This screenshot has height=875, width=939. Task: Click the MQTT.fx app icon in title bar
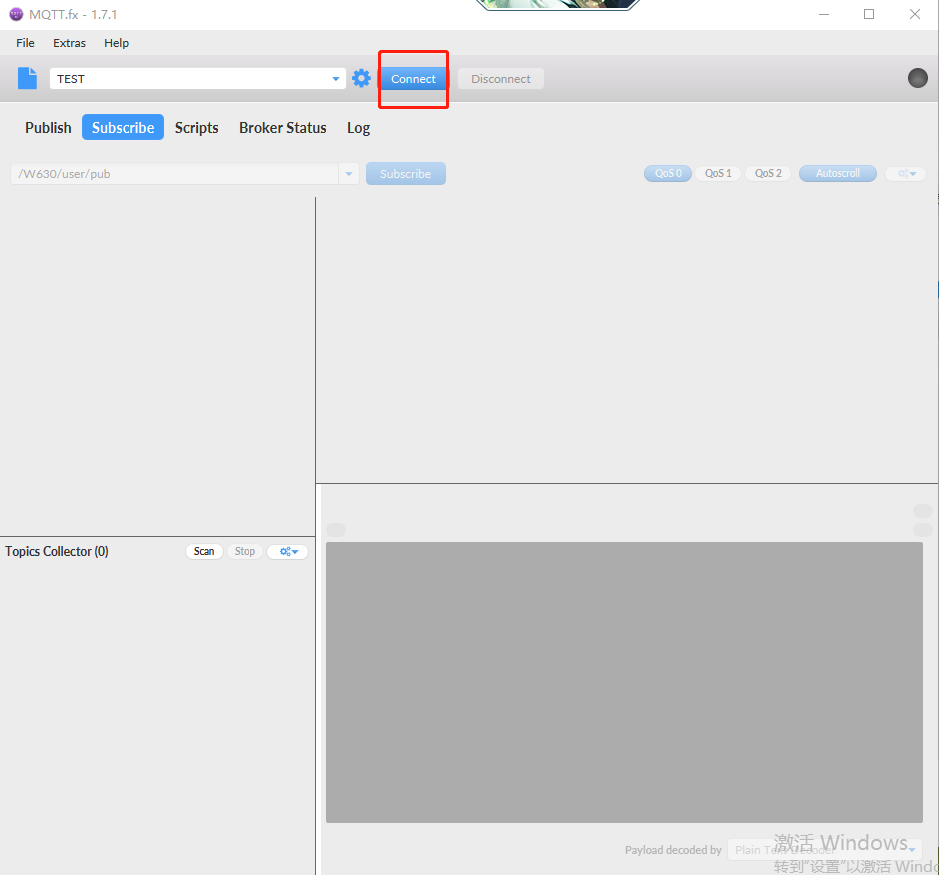point(15,14)
